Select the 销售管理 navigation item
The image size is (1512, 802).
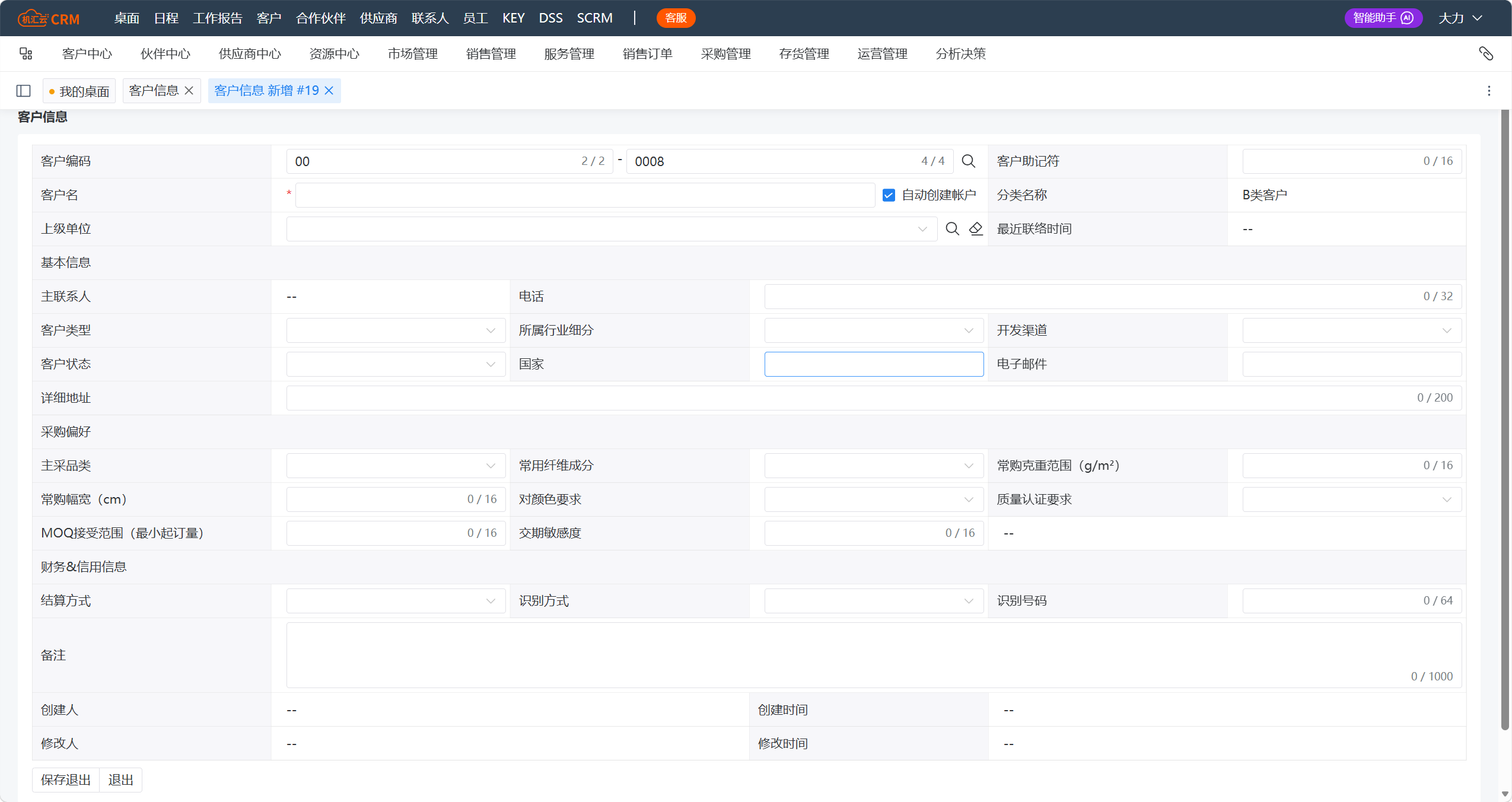491,54
